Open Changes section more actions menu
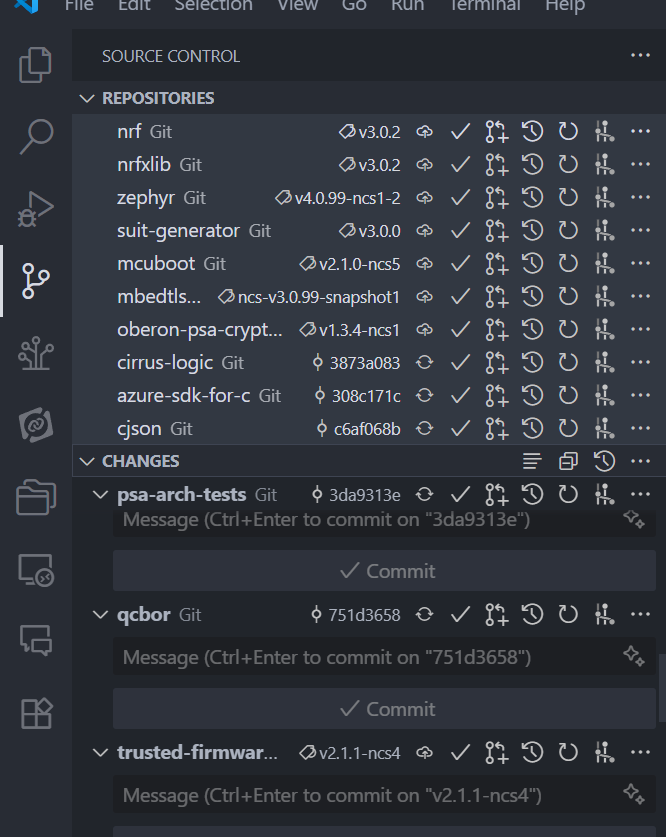The width and height of the screenshot is (666, 837). pyautogui.click(x=640, y=461)
